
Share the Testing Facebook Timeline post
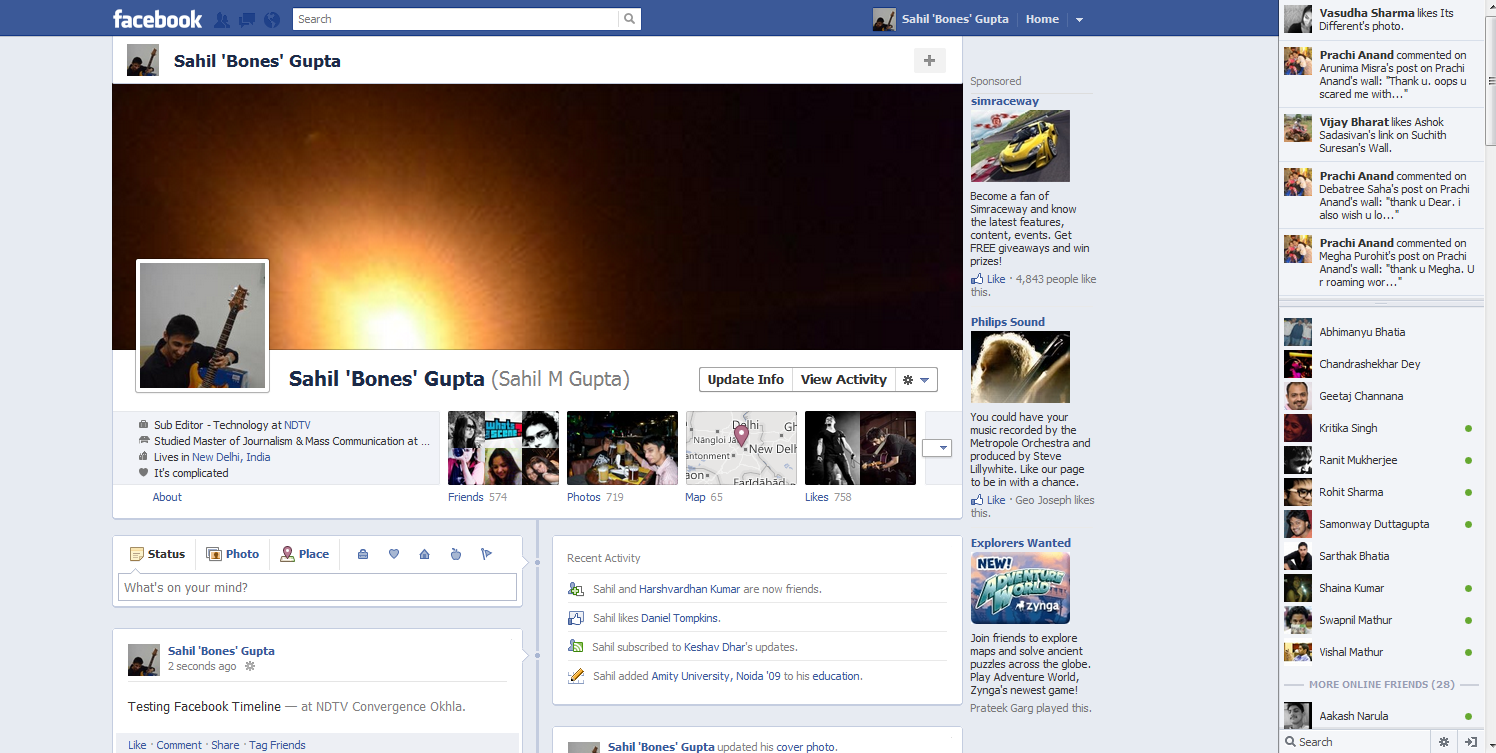pyautogui.click(x=225, y=745)
